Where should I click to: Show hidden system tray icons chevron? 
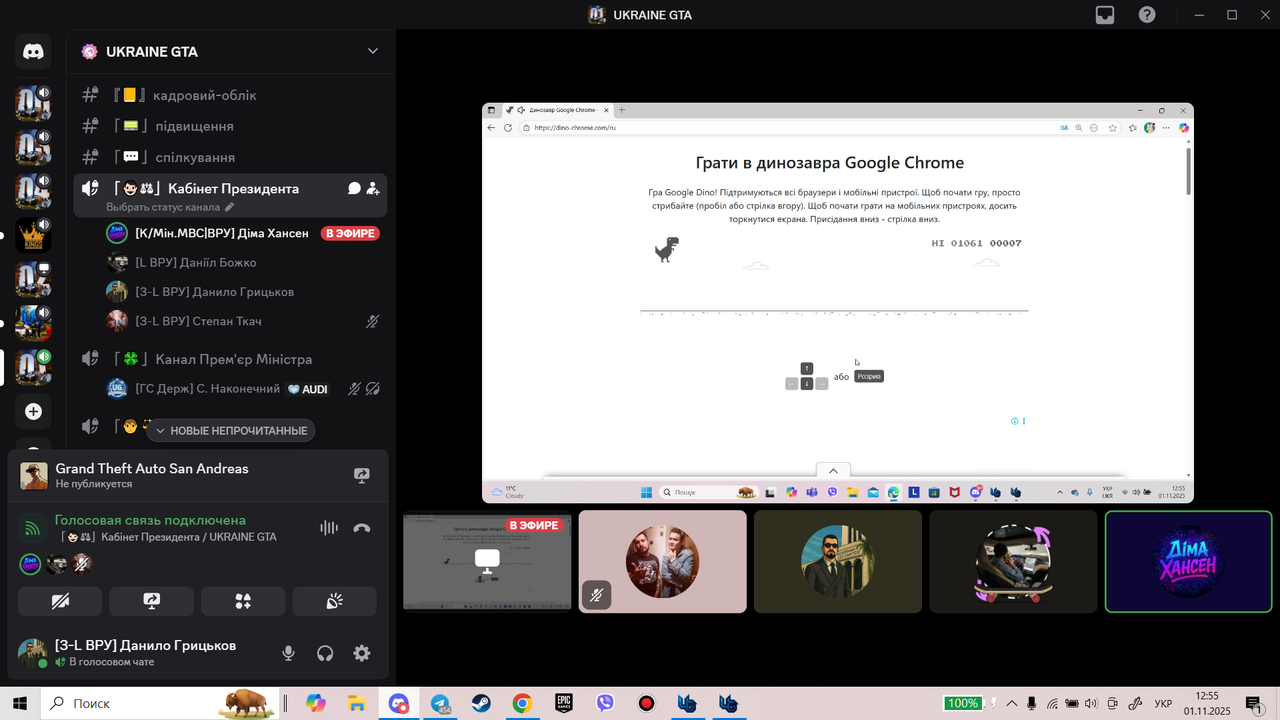[x=1011, y=703]
